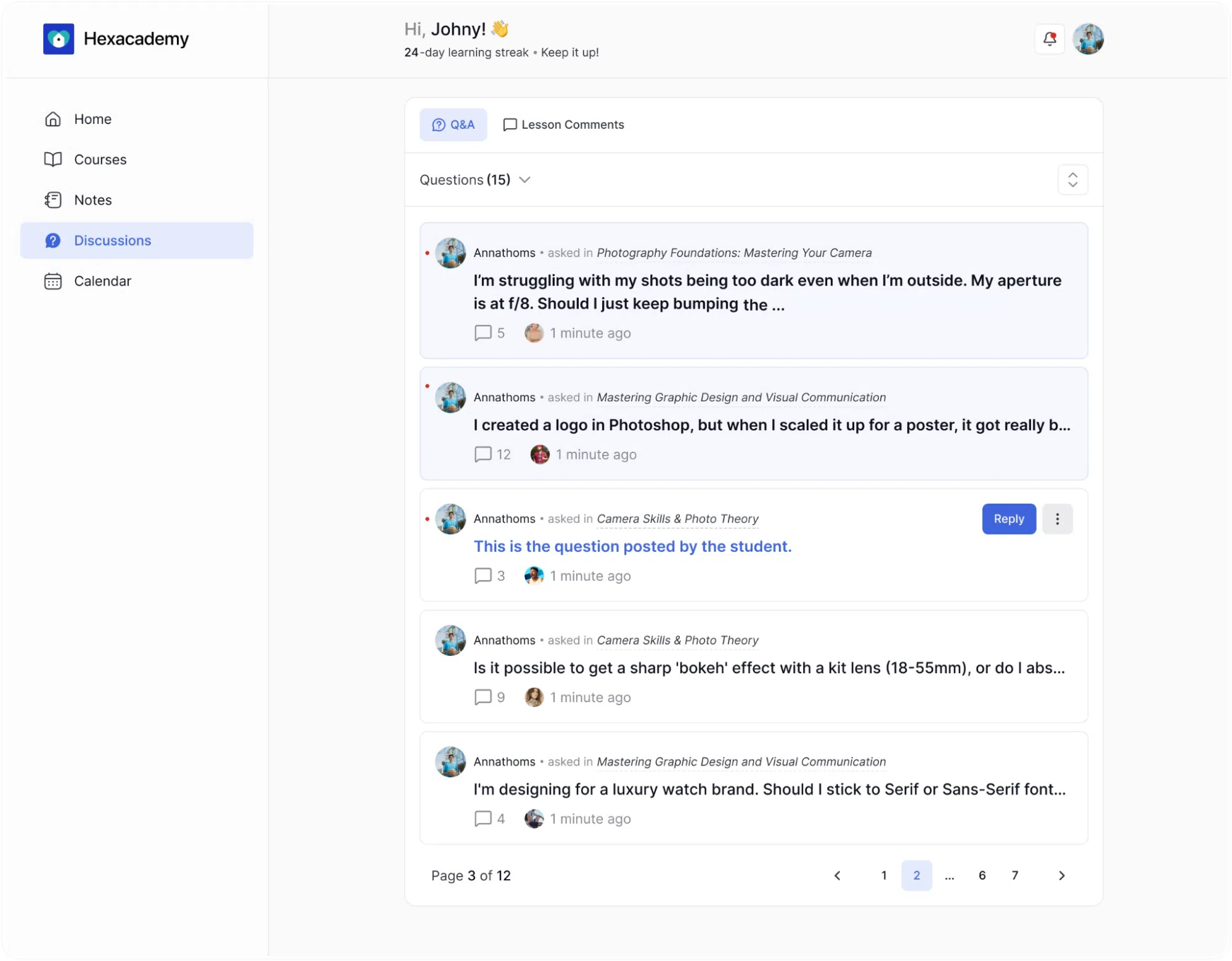Click the Q&A tab question icon
Image resolution: width=1232 pixels, height=961 pixels.
[438, 125]
